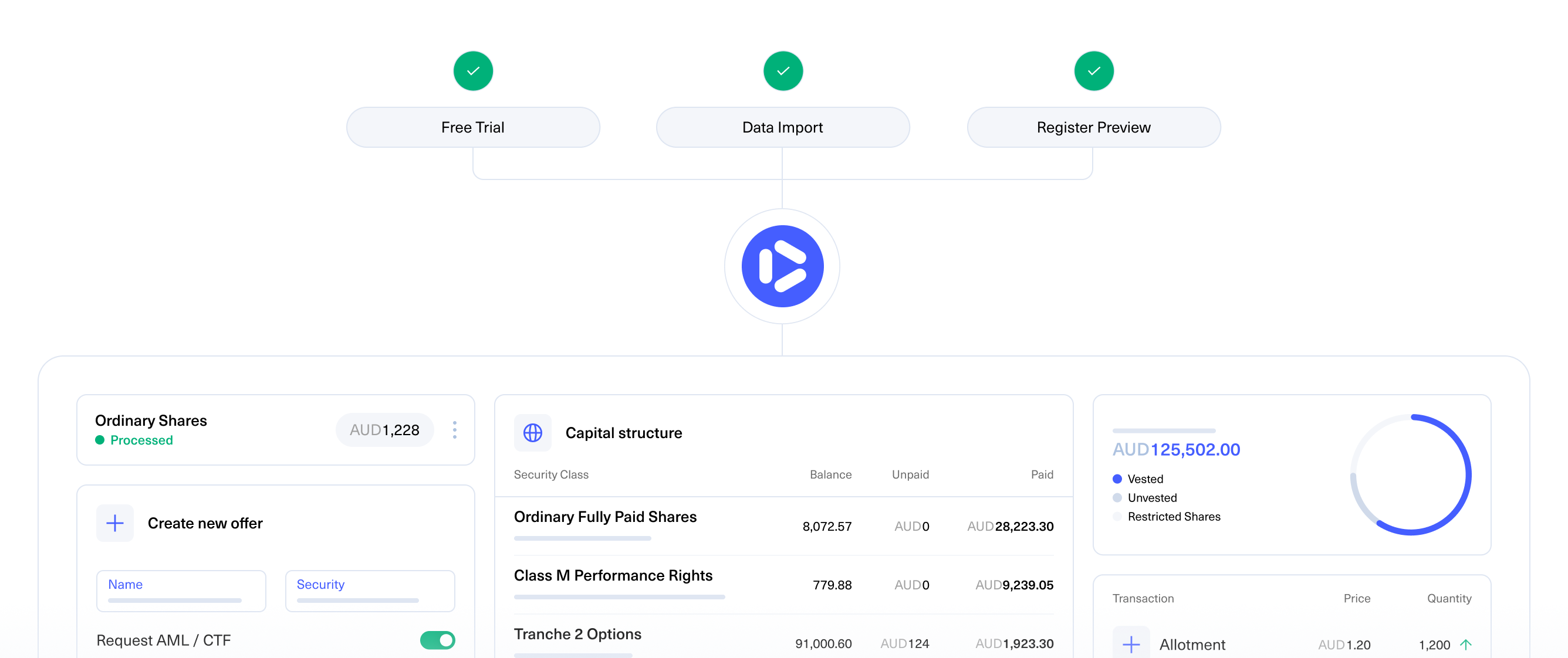Click the bar under Ordinary Fully Paid Shares
This screenshot has height=658, width=1568.
pos(583,538)
